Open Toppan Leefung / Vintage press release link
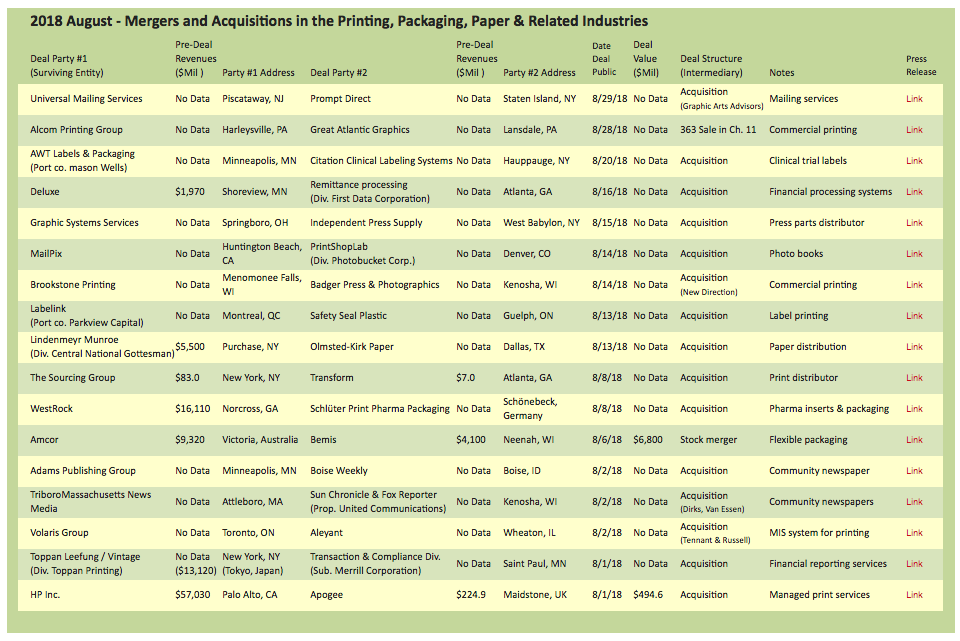This screenshot has width=960, height=641. 914,564
